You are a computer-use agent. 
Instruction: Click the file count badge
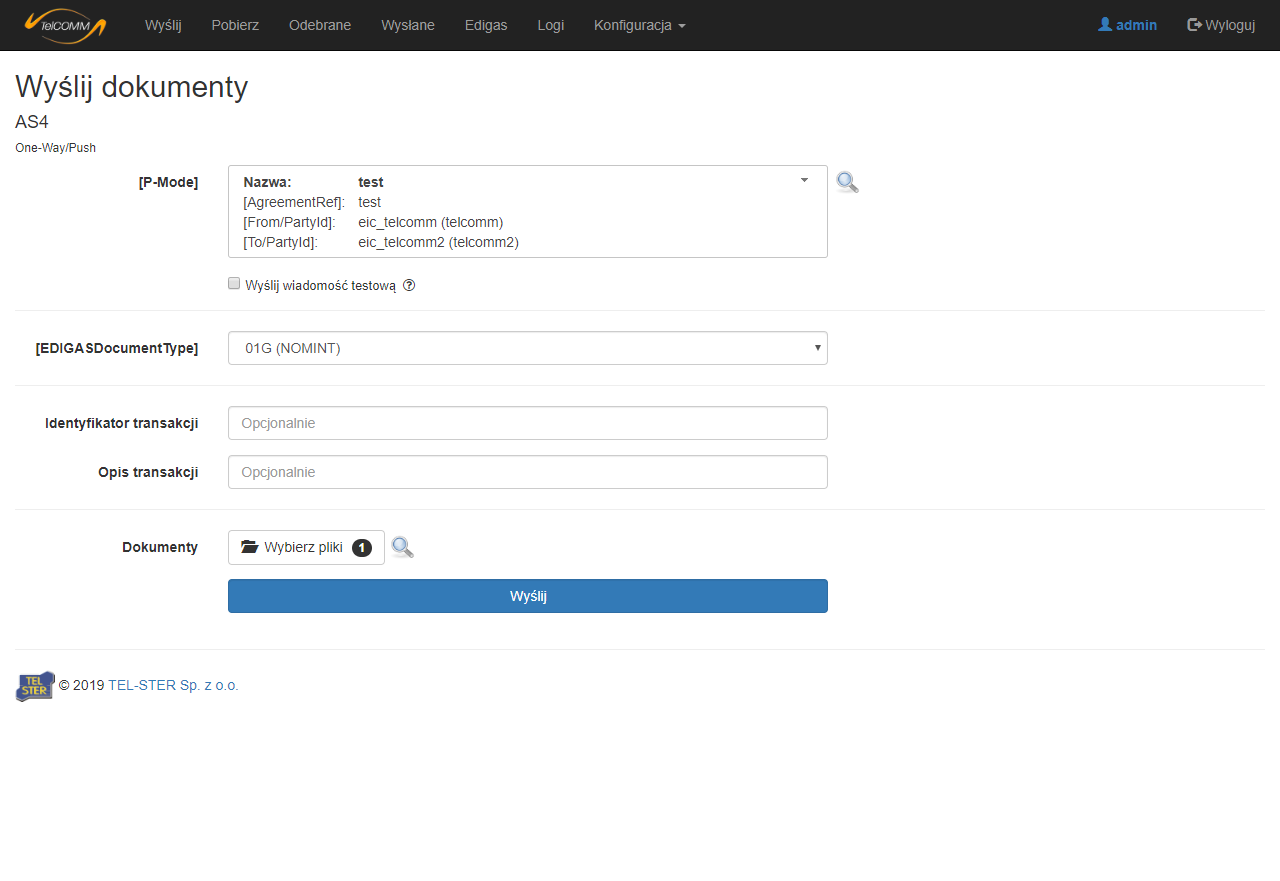pos(362,548)
